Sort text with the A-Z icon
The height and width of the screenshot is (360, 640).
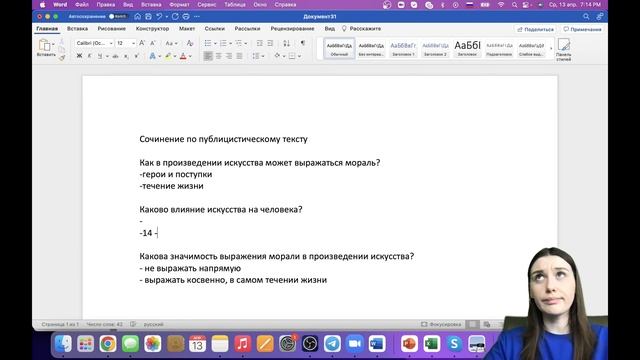tap(286, 43)
